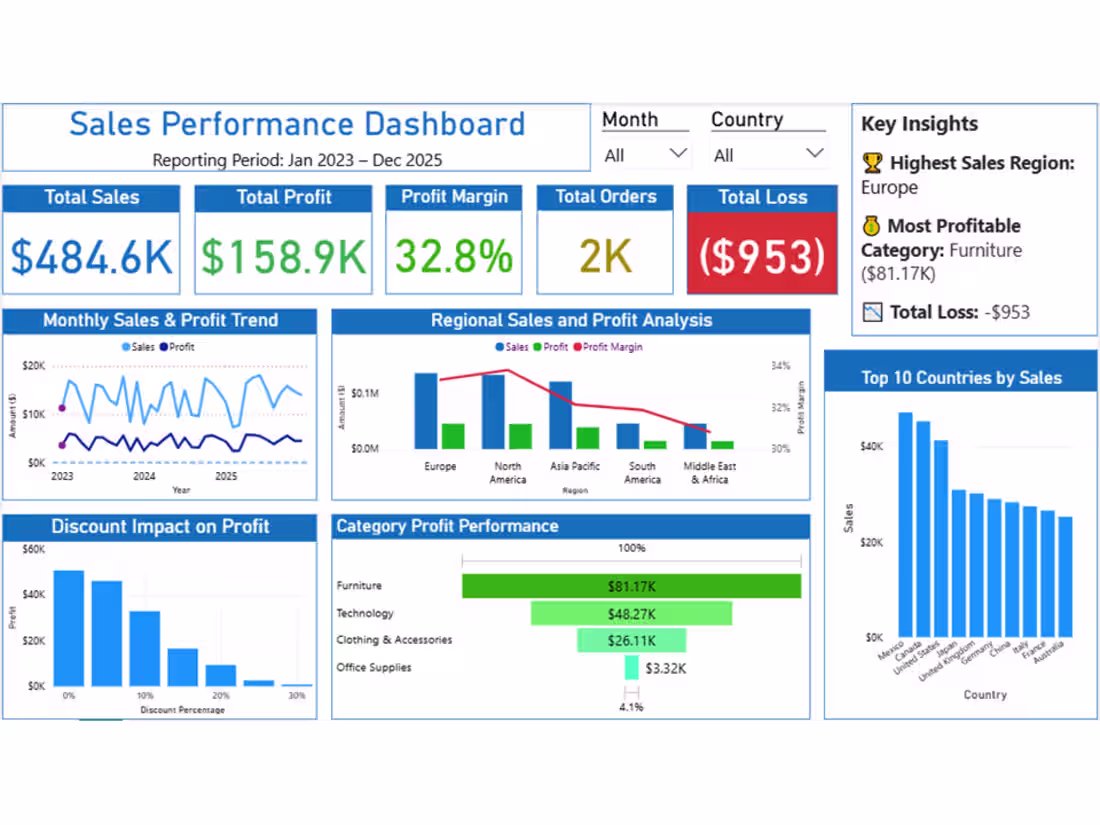This screenshot has height=825, width=1100.
Task: Click green Profit legend marker in Regional chart
Action: pyautogui.click(x=537, y=347)
